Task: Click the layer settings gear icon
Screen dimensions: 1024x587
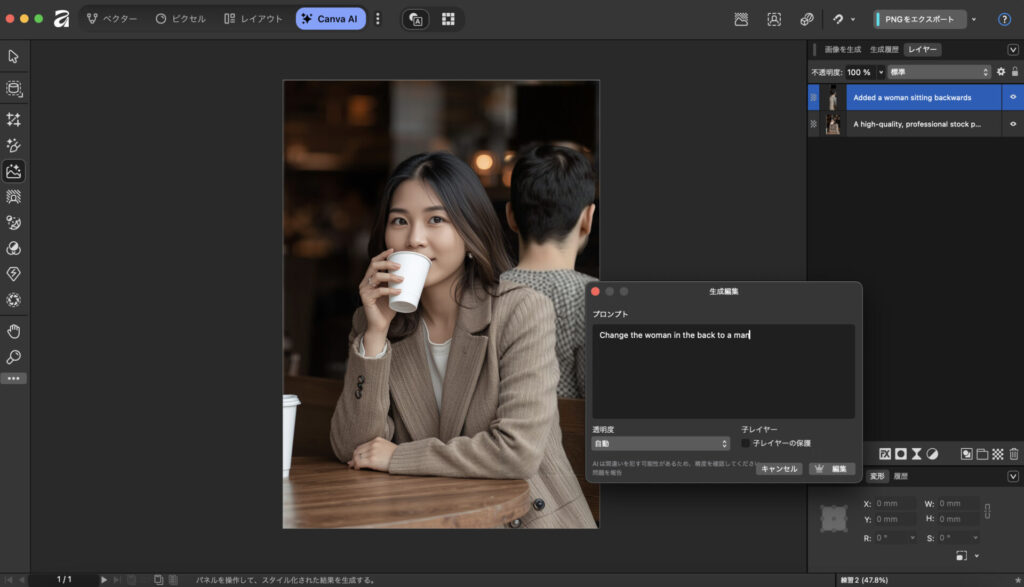Action: [1000, 72]
